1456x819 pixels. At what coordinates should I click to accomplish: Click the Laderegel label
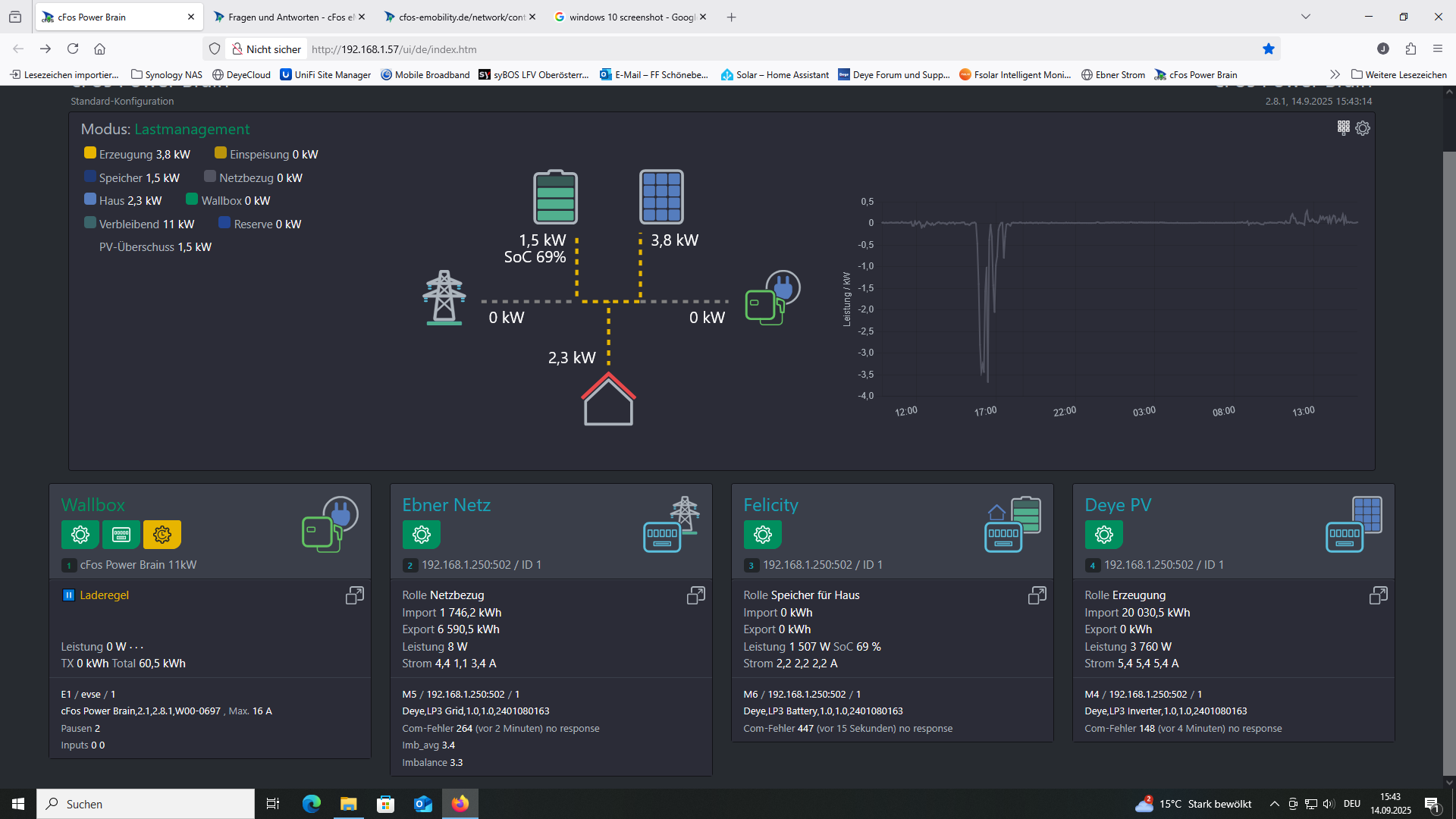105,595
